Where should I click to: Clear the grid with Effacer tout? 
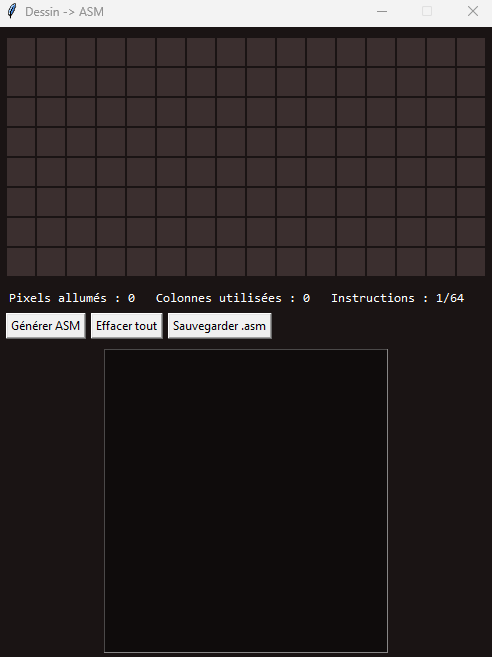[x=127, y=326]
